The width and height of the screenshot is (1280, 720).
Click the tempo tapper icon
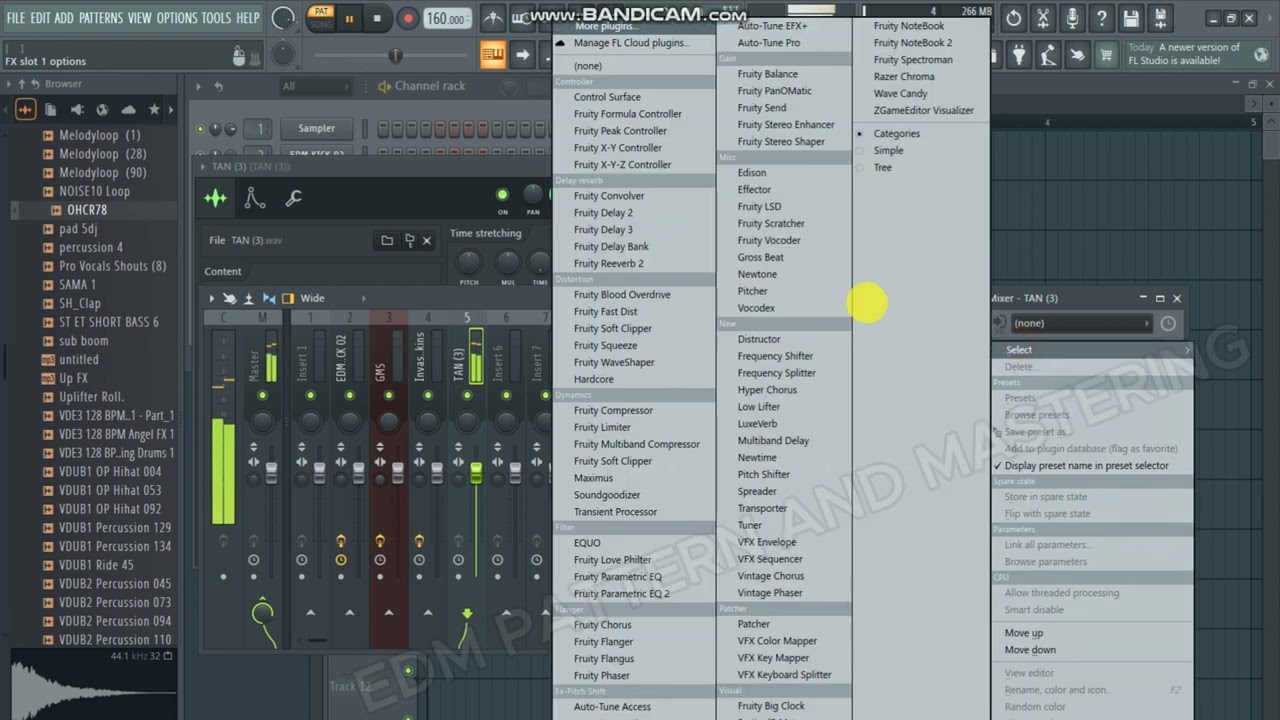pos(1048,56)
